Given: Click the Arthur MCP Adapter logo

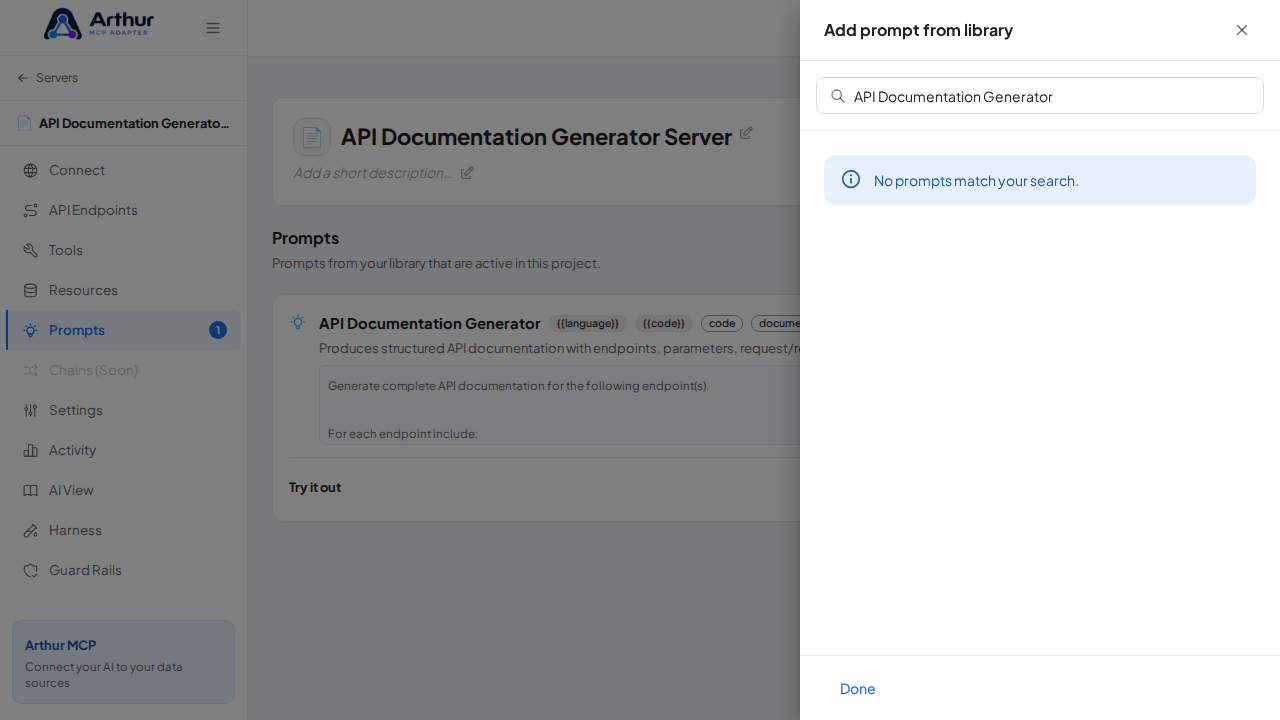Looking at the screenshot, I should 99,24.
